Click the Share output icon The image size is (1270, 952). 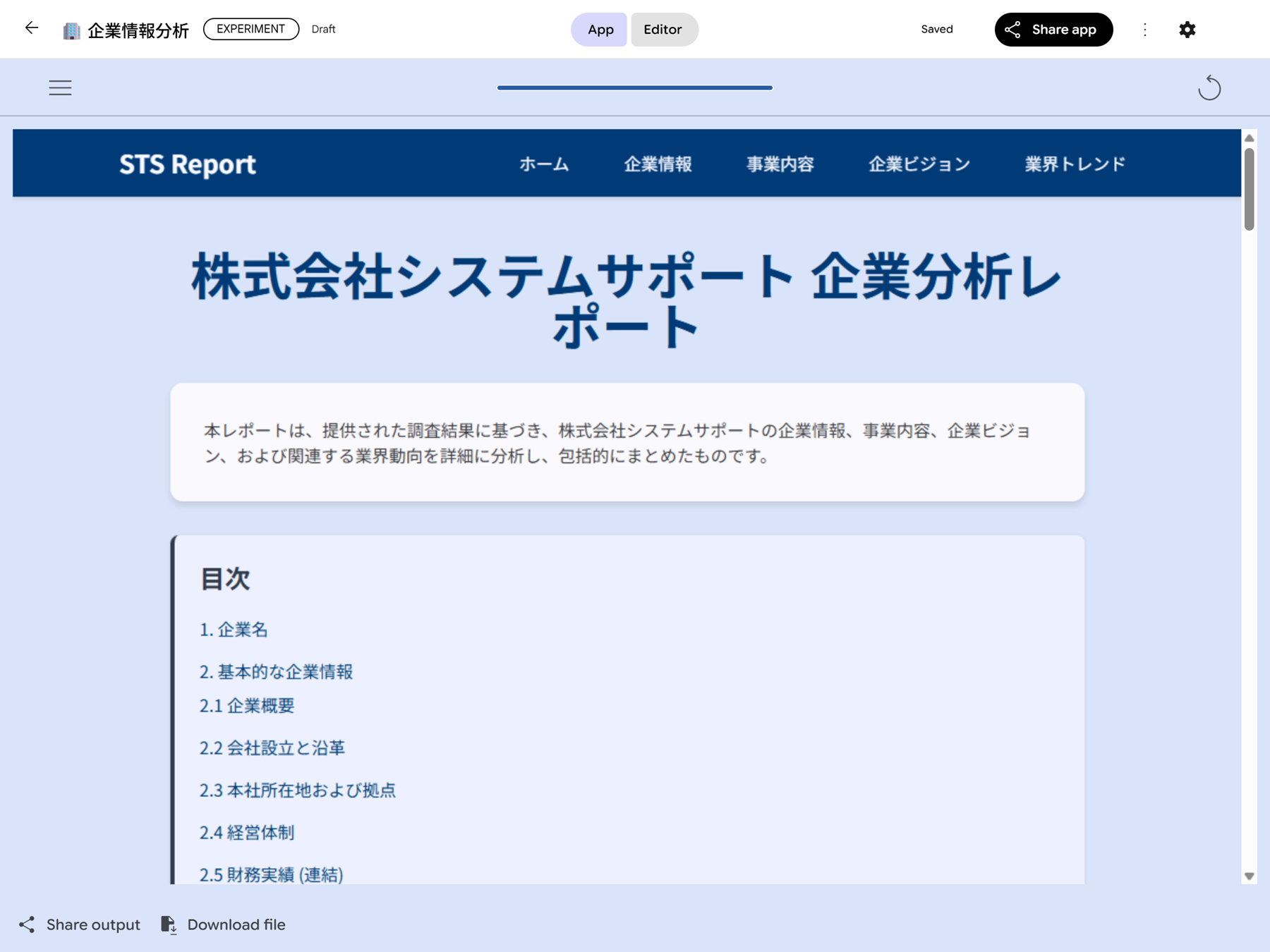point(27,924)
